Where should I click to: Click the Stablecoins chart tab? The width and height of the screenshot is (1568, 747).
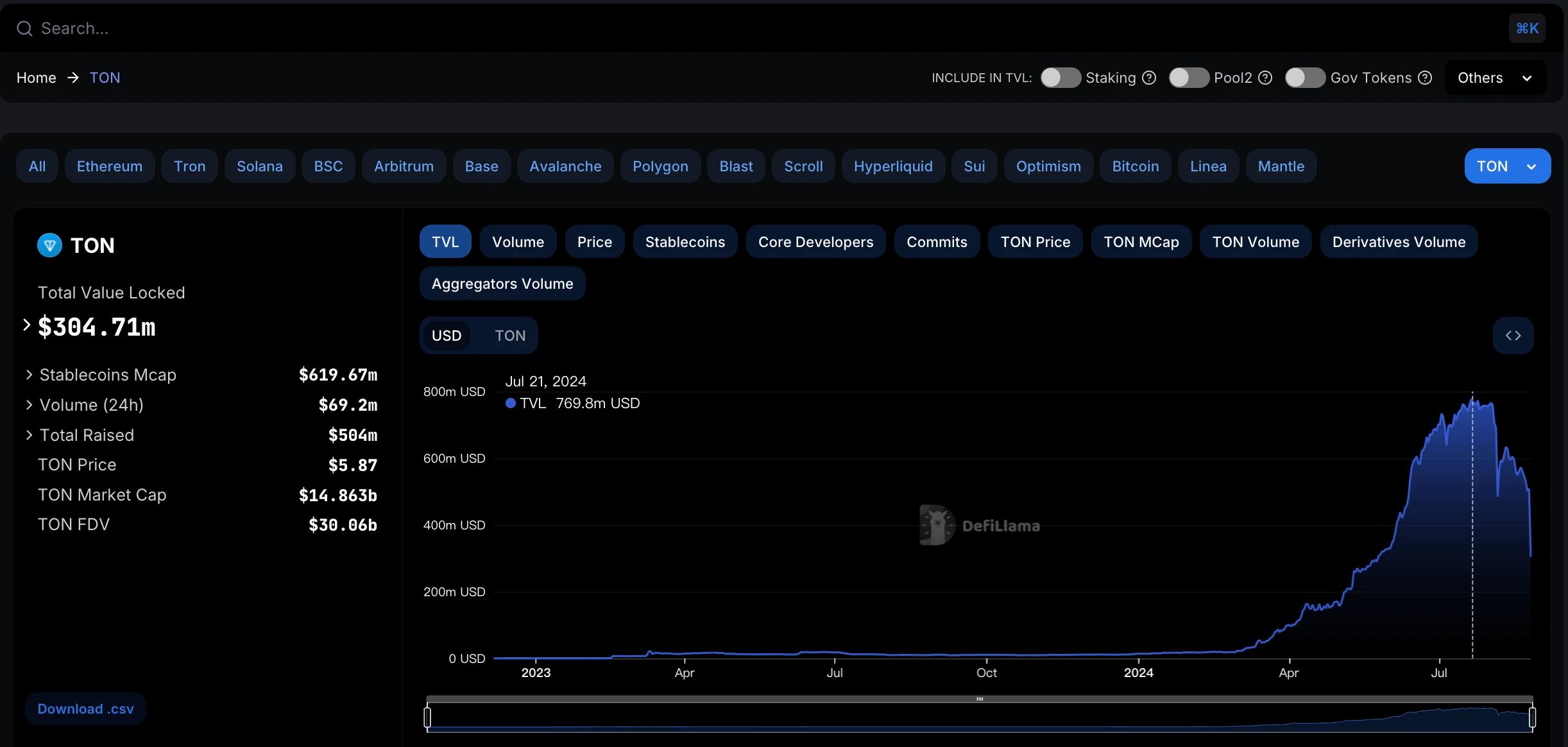click(x=685, y=241)
